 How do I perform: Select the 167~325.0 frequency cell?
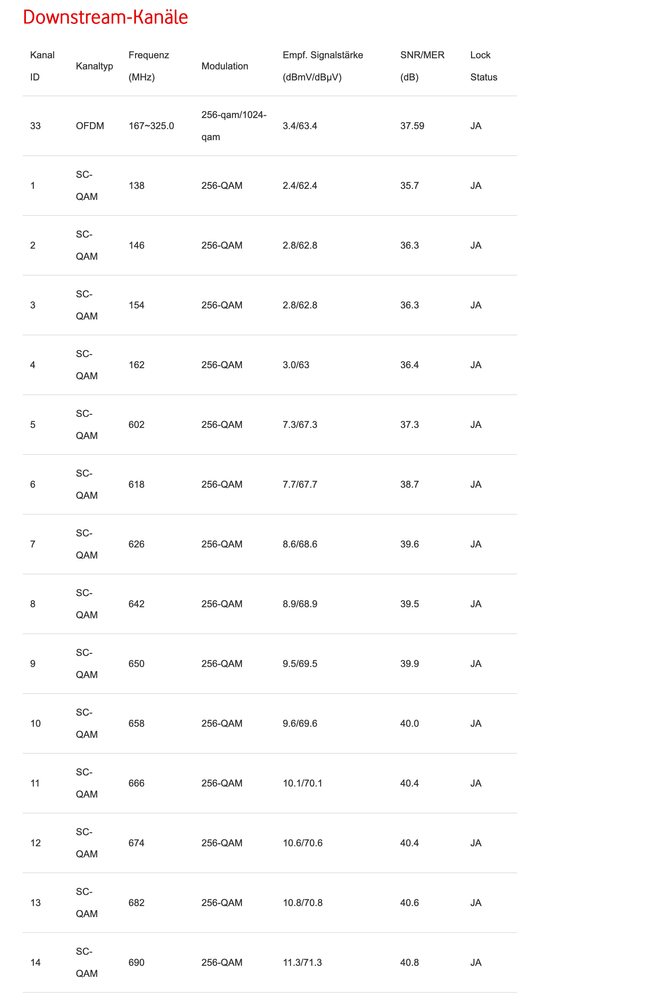151,126
